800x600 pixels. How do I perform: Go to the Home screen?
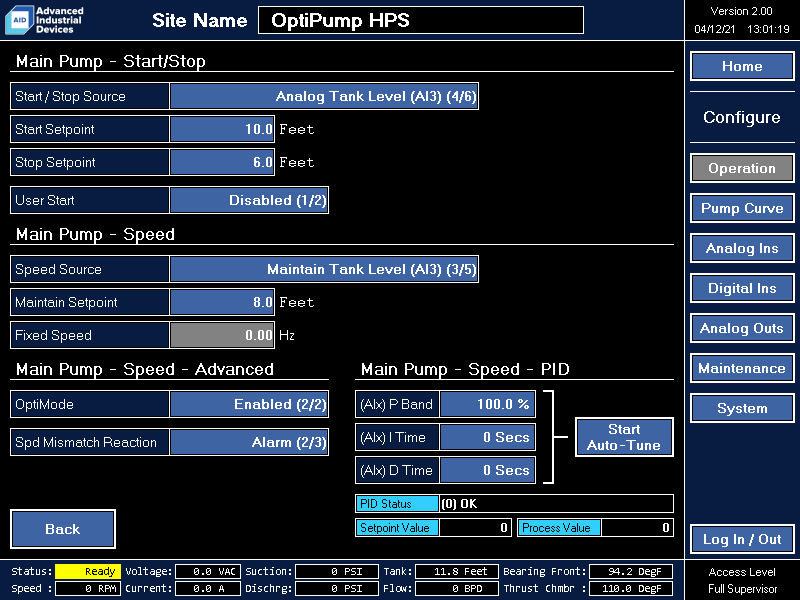tap(742, 66)
